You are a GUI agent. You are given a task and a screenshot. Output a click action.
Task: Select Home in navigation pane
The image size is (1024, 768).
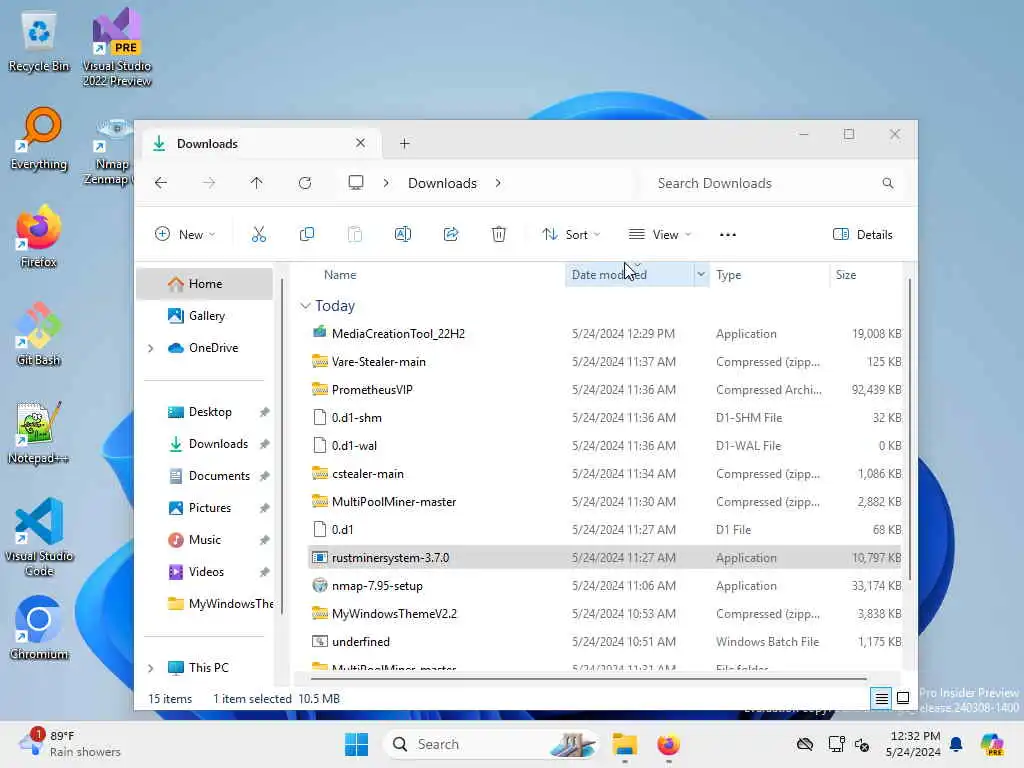[204, 284]
